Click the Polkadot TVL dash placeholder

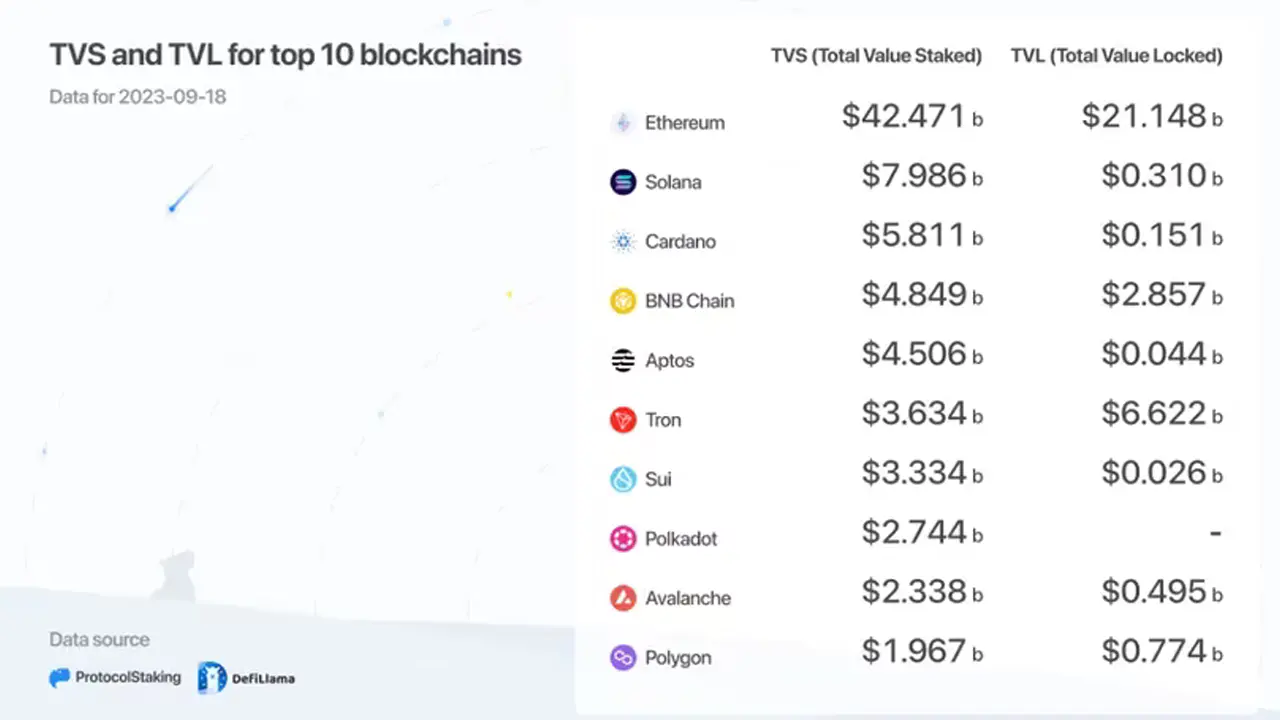1215,533
